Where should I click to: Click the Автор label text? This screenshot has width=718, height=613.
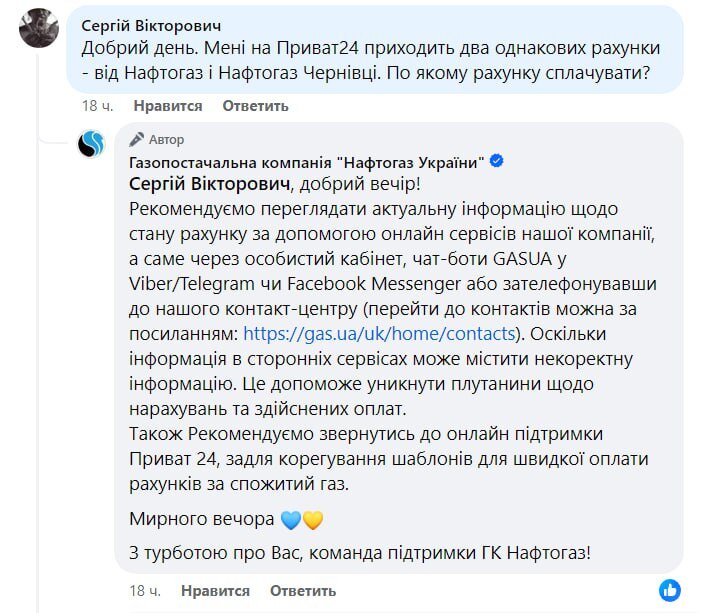[x=166, y=140]
